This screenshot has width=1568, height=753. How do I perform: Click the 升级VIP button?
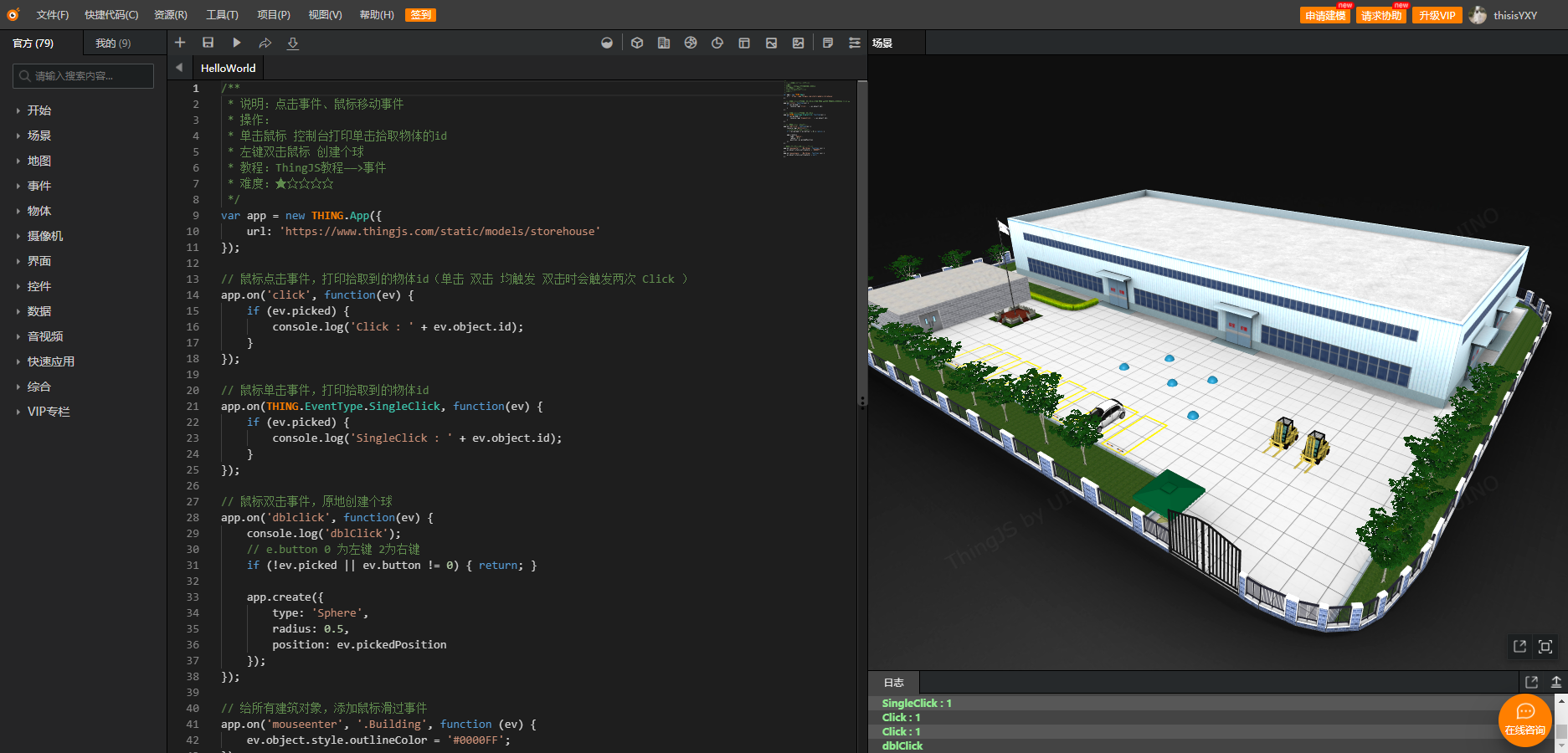tap(1437, 15)
